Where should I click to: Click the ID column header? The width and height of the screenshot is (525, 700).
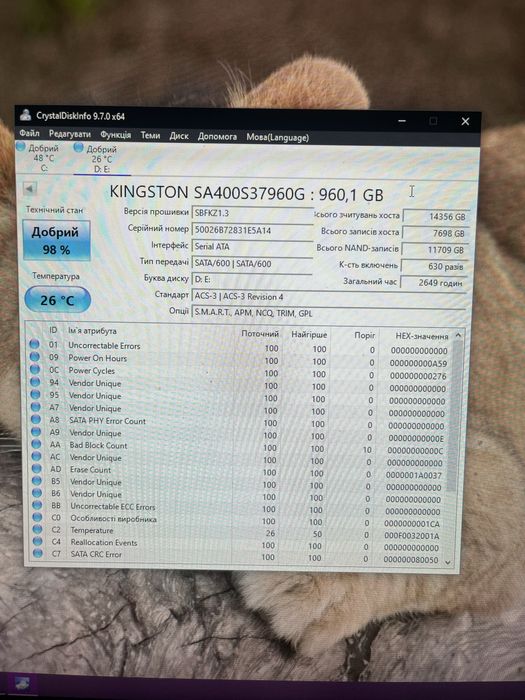point(53,330)
